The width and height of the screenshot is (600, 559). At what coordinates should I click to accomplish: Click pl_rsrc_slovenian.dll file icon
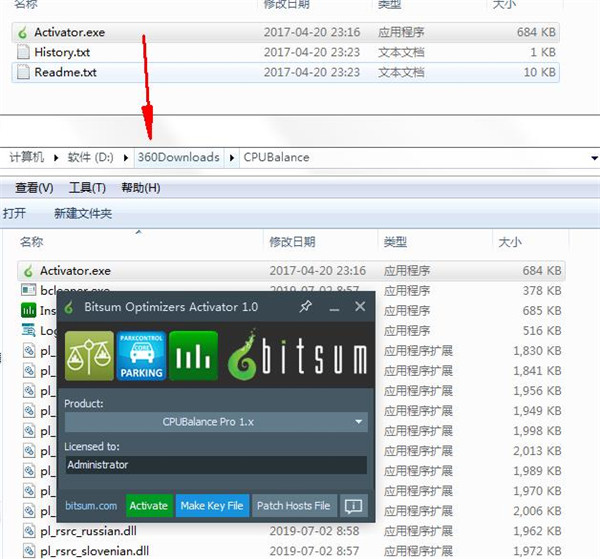click(x=29, y=551)
